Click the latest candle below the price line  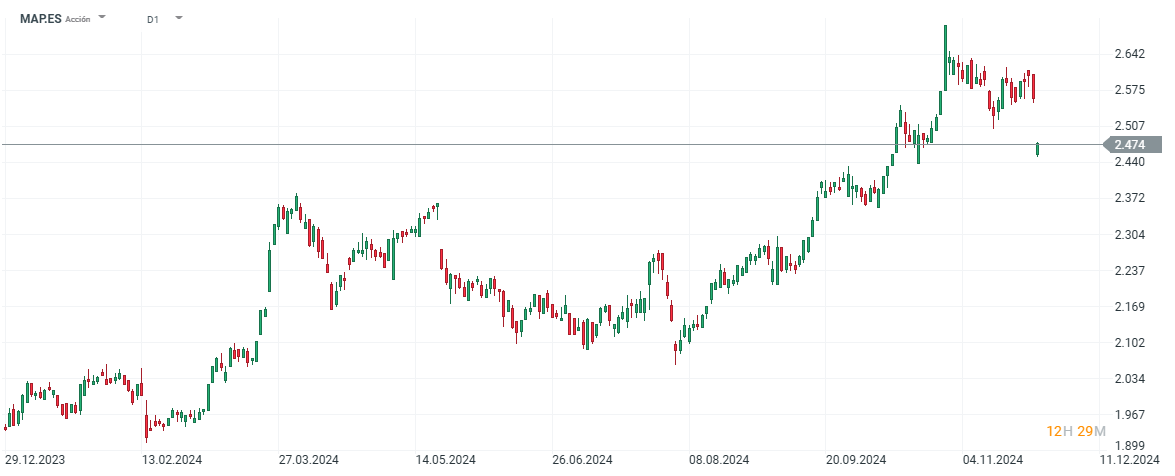click(x=1038, y=150)
